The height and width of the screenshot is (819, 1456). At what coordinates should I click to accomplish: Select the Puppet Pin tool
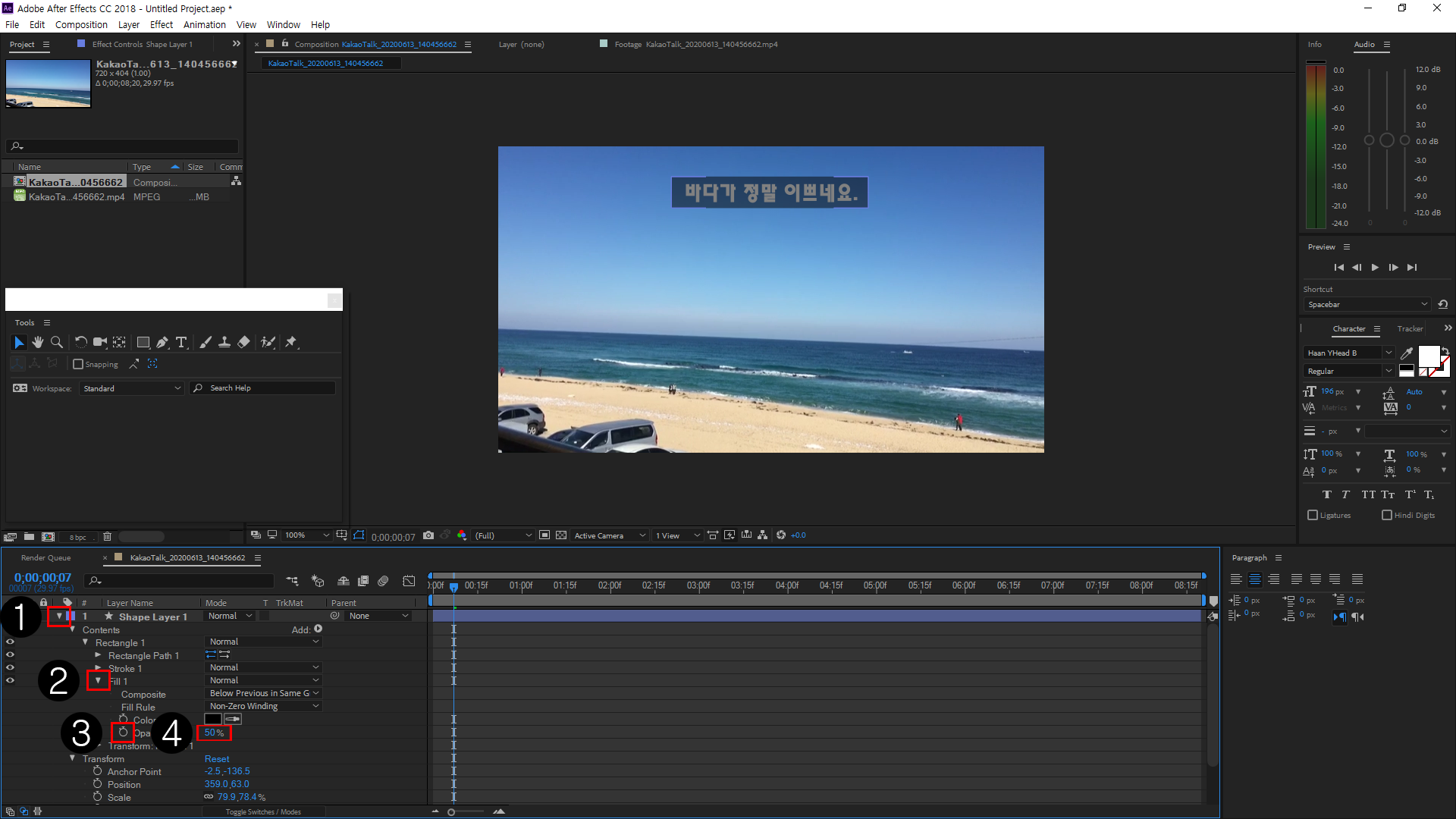291,343
